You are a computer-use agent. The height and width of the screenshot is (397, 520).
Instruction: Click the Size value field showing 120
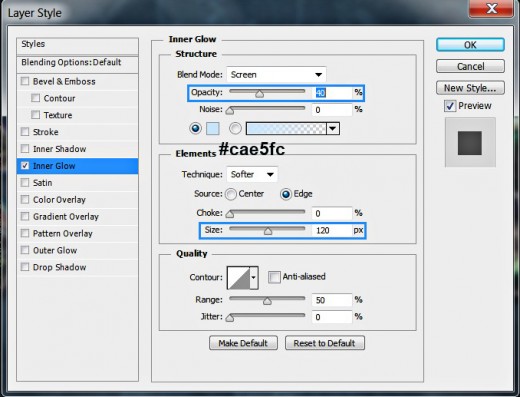(x=332, y=230)
